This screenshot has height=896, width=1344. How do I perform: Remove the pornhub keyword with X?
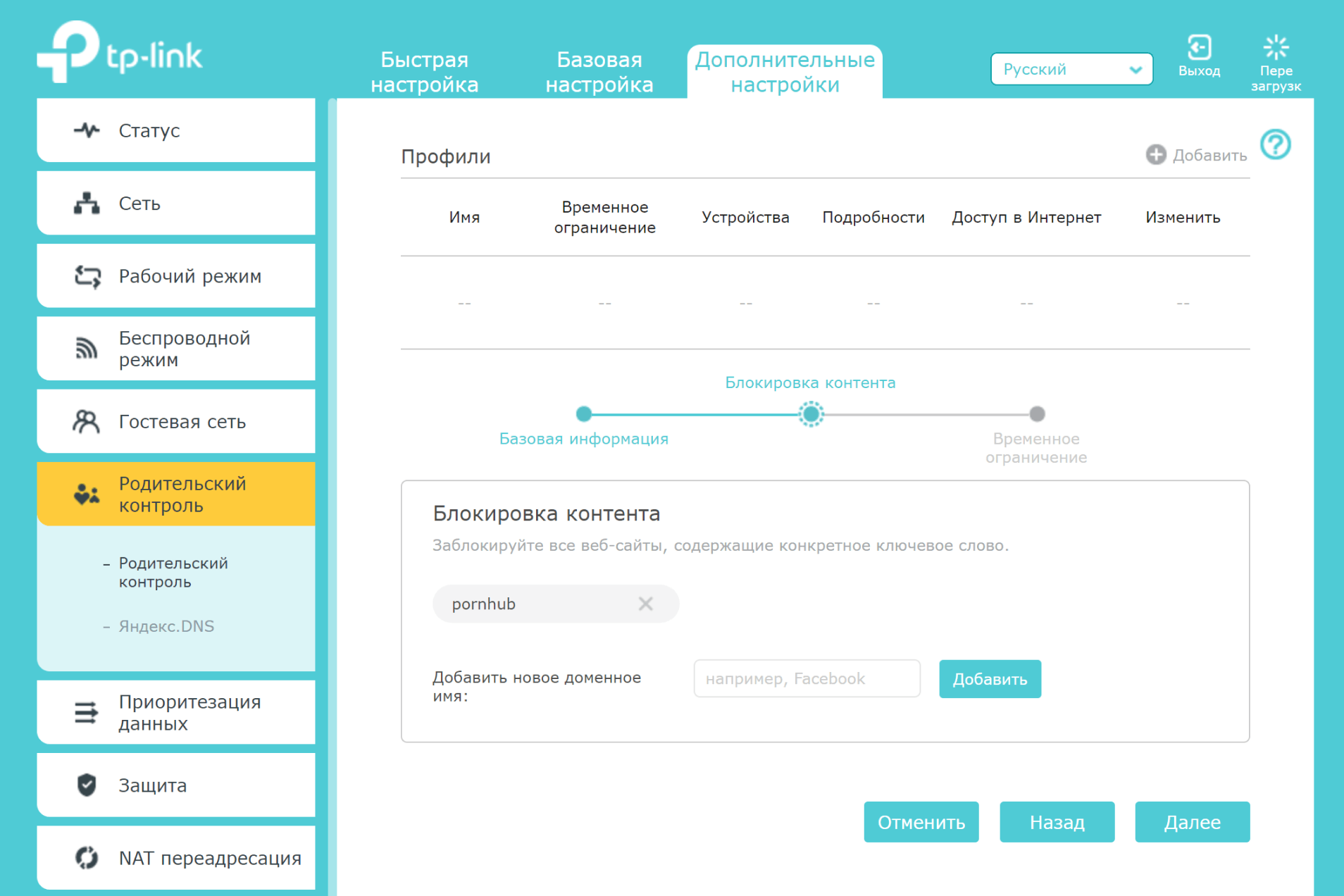click(645, 604)
